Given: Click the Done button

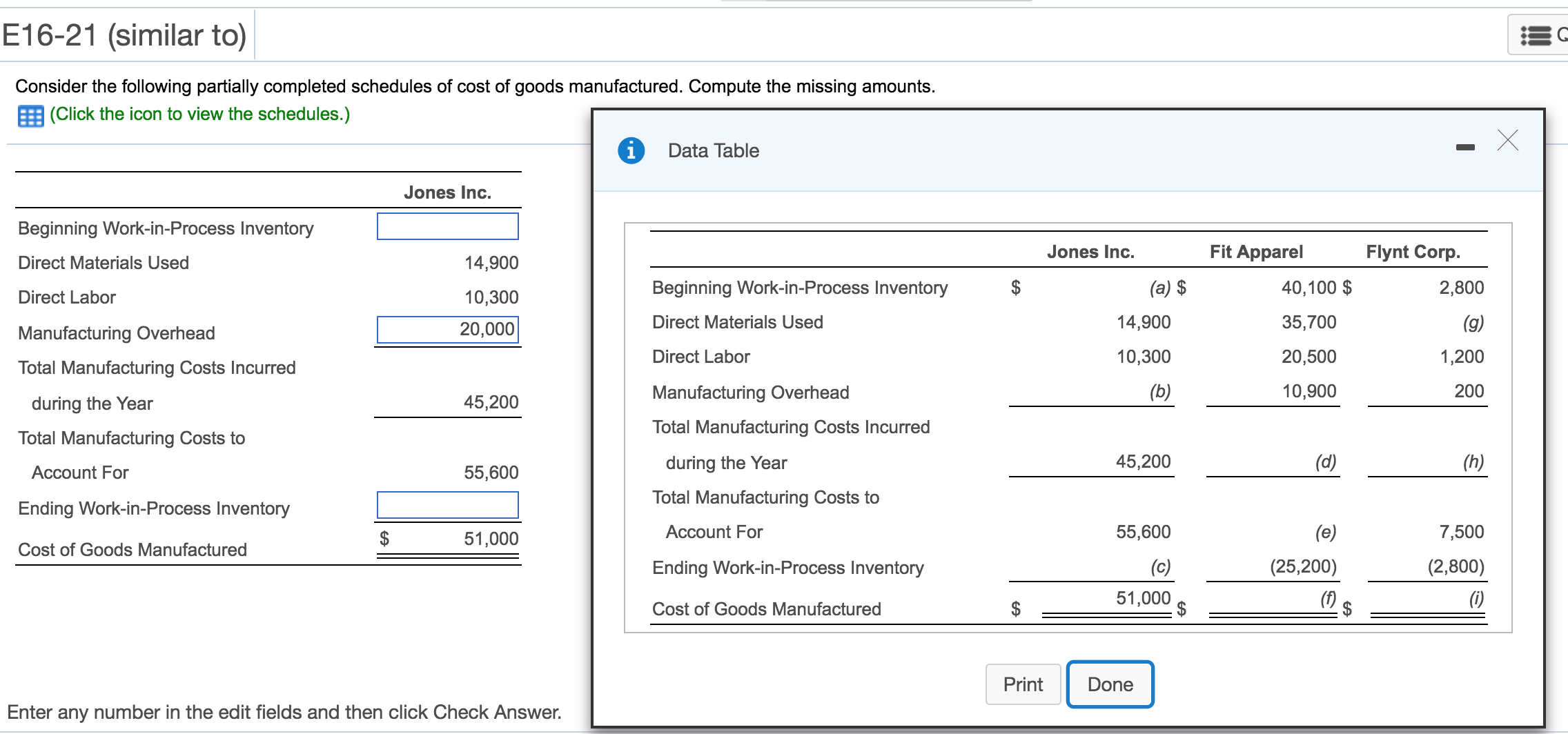Looking at the screenshot, I should tap(1110, 684).
